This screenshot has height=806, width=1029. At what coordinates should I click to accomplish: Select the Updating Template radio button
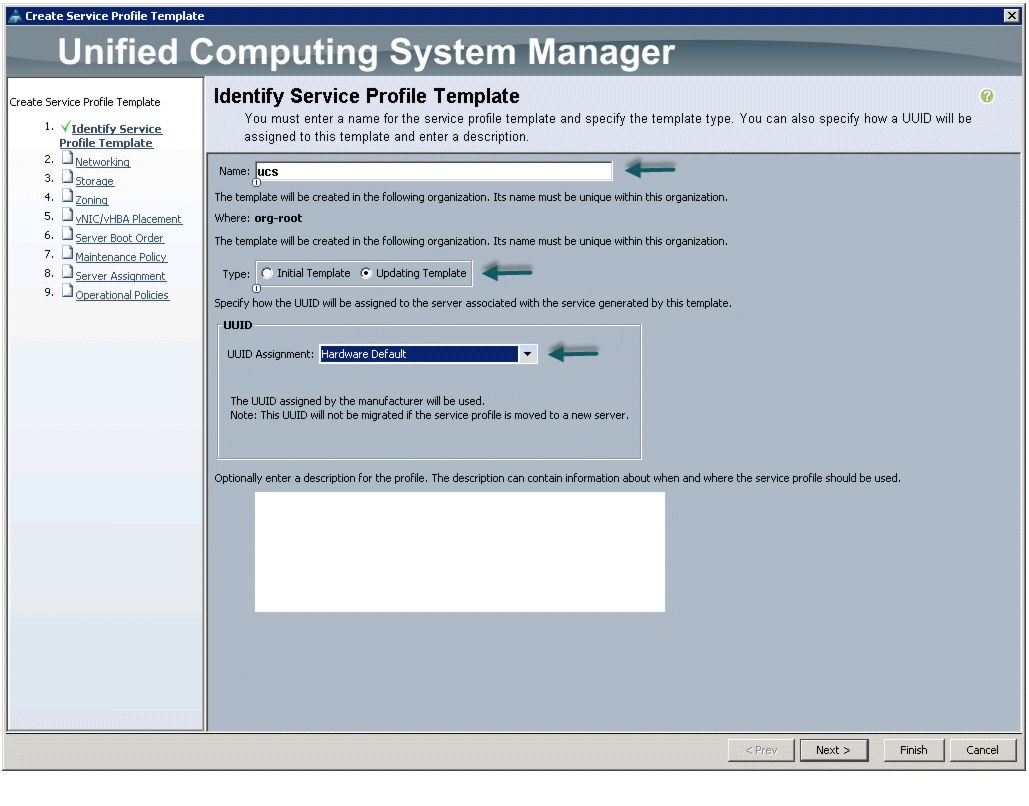tap(366, 273)
